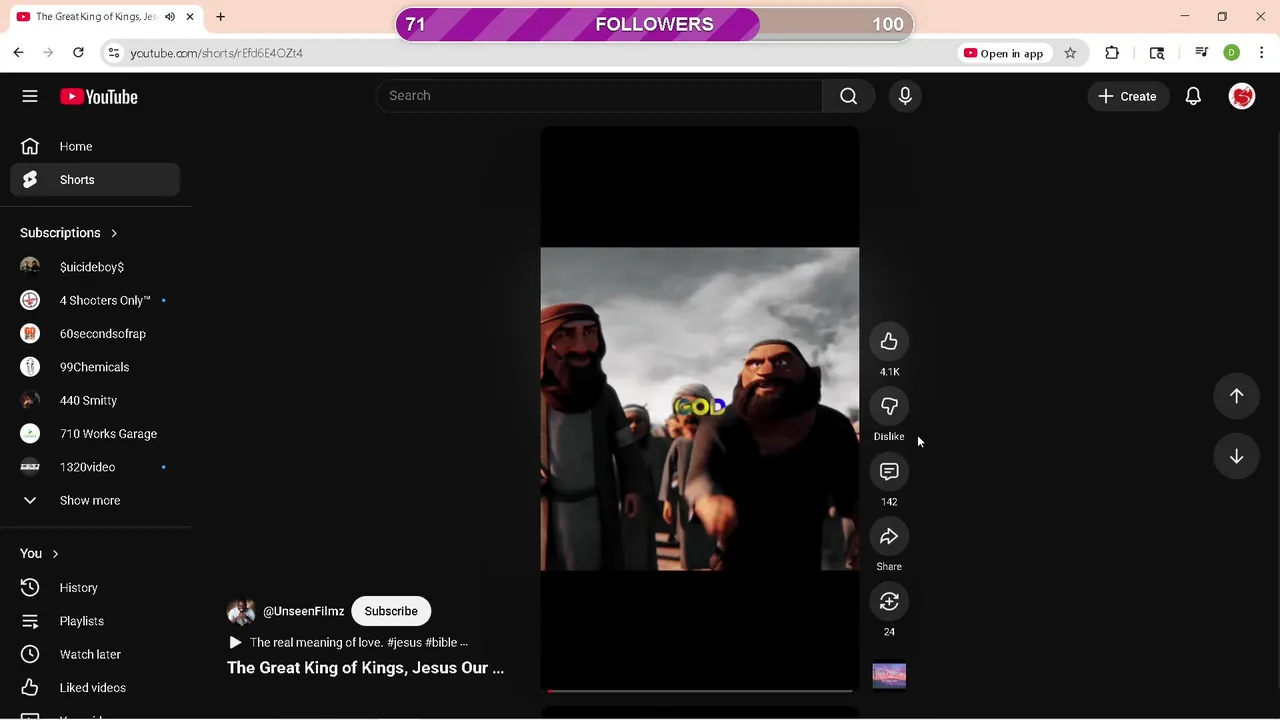Image resolution: width=1280 pixels, height=720 pixels.
Task: Open a new browser tab
Action: tap(221, 17)
